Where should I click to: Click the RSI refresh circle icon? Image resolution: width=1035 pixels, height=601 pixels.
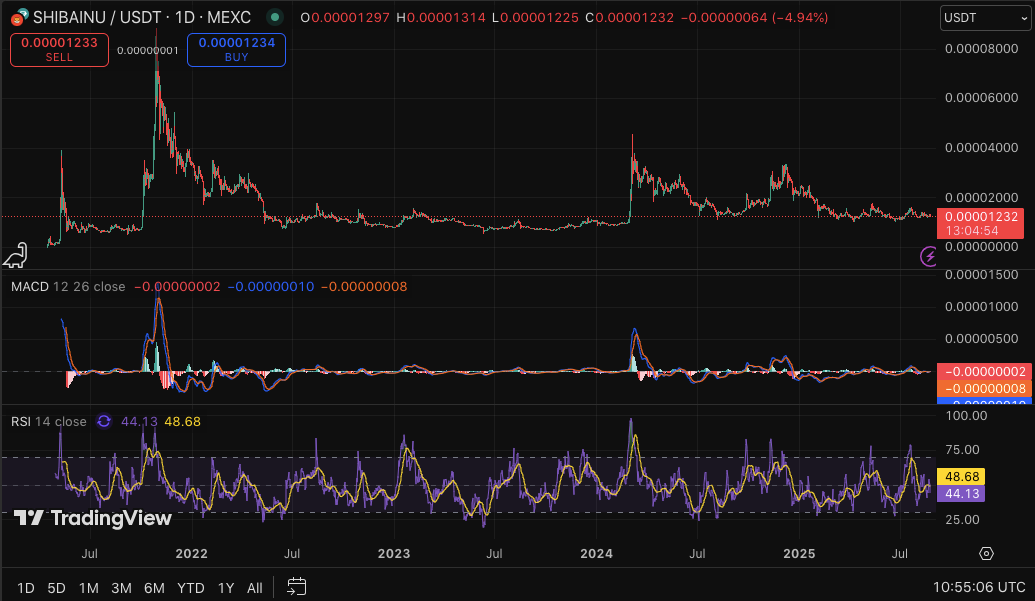coord(104,421)
